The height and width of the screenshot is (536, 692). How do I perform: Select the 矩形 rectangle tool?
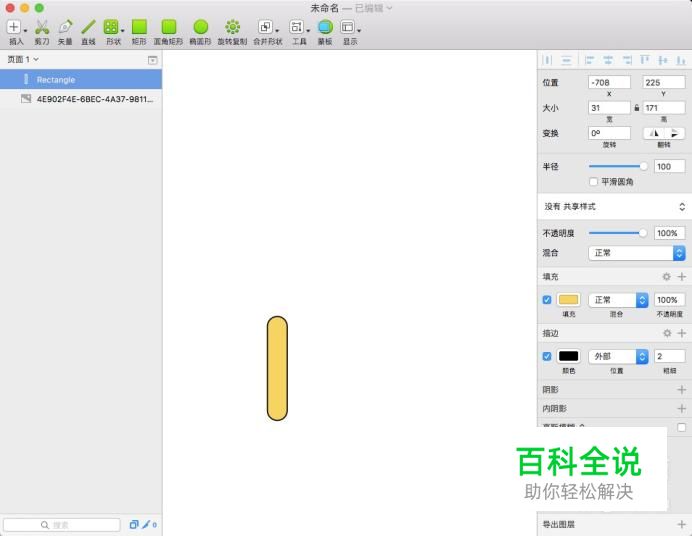(139, 32)
